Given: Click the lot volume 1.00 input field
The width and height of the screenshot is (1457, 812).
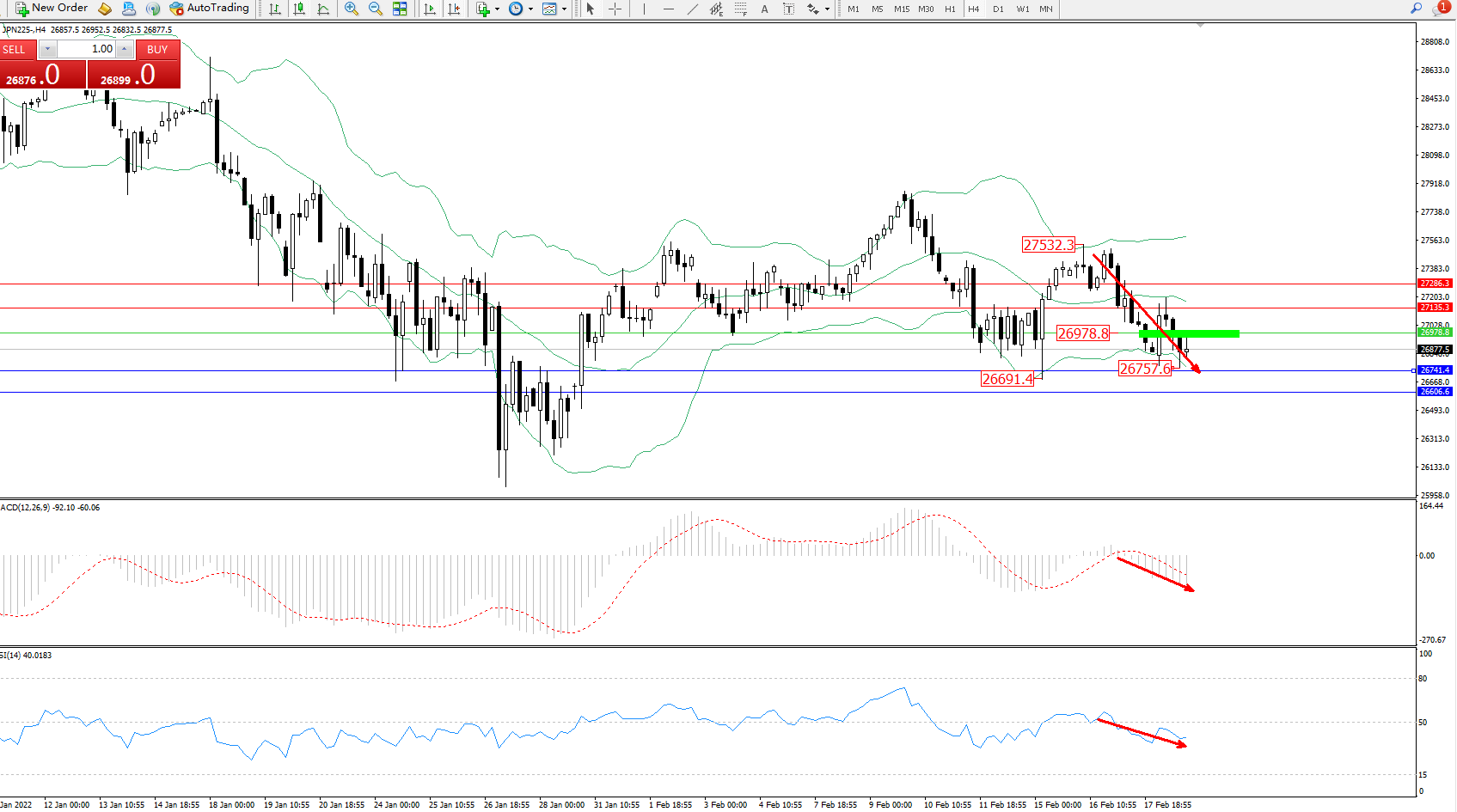Looking at the screenshot, I should (87, 49).
